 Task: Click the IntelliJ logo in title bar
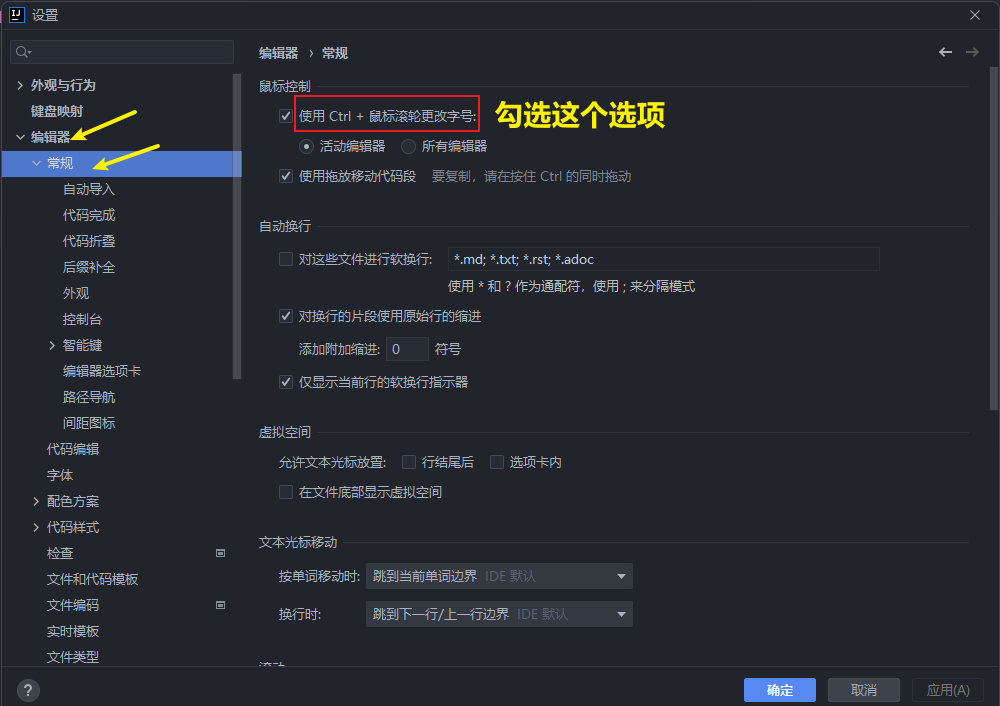(16, 14)
